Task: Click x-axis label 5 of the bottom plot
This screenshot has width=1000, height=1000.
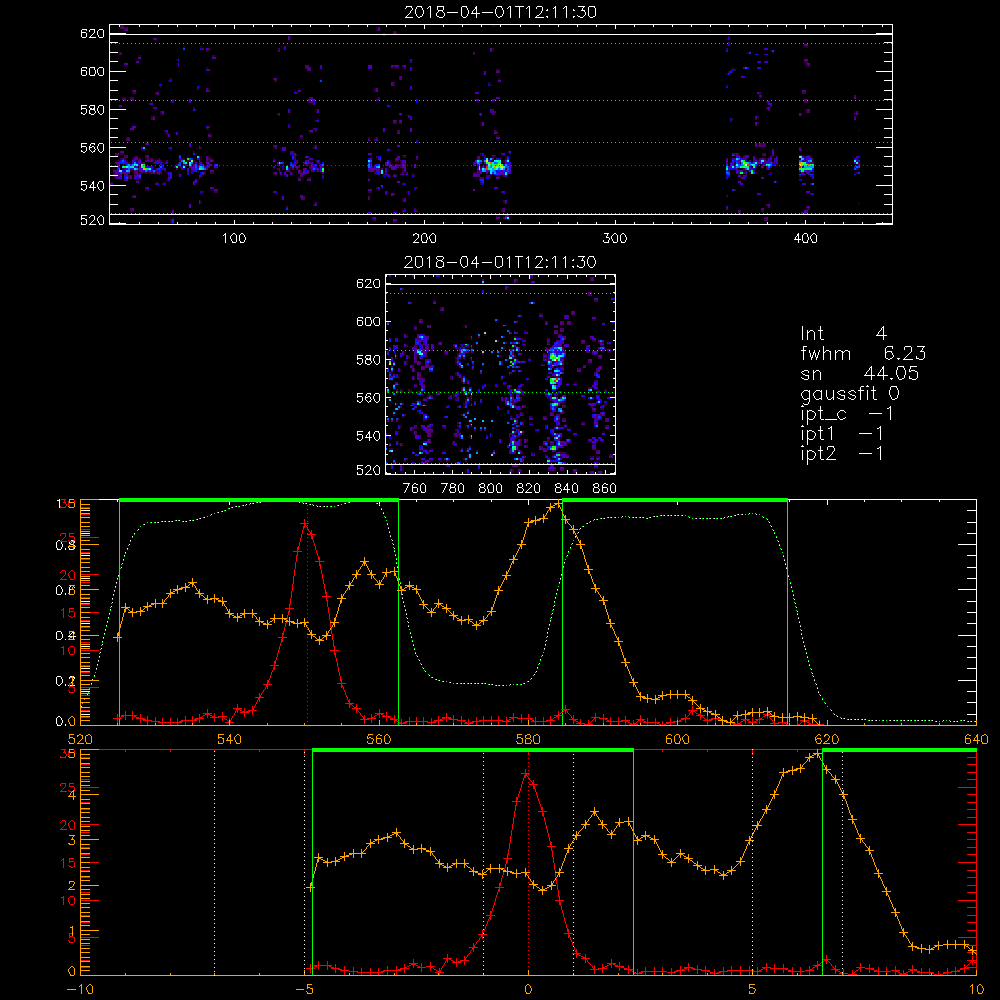Action: click(x=753, y=990)
